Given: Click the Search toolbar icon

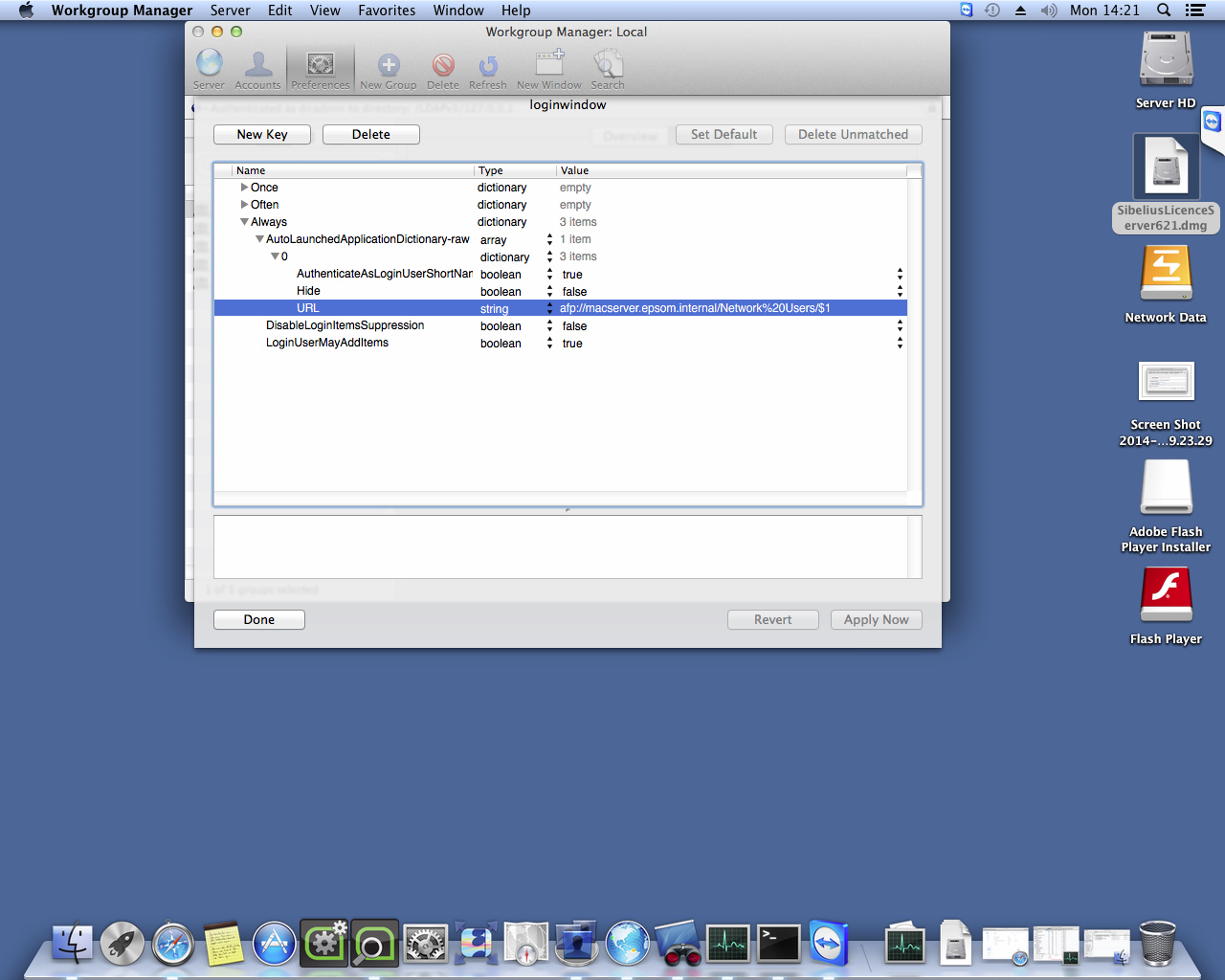Looking at the screenshot, I should click(607, 69).
